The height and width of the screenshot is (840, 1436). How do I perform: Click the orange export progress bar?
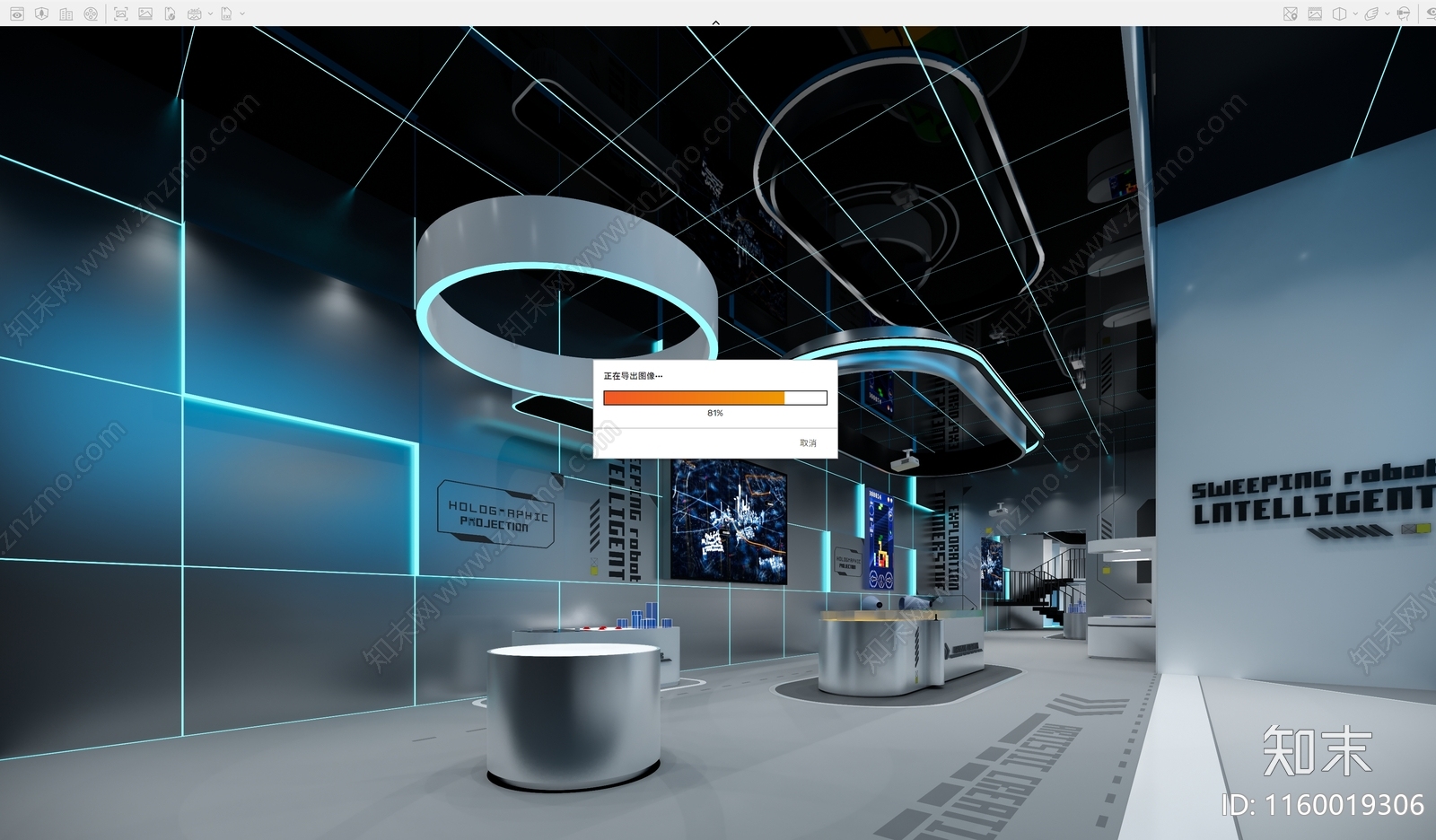point(715,398)
